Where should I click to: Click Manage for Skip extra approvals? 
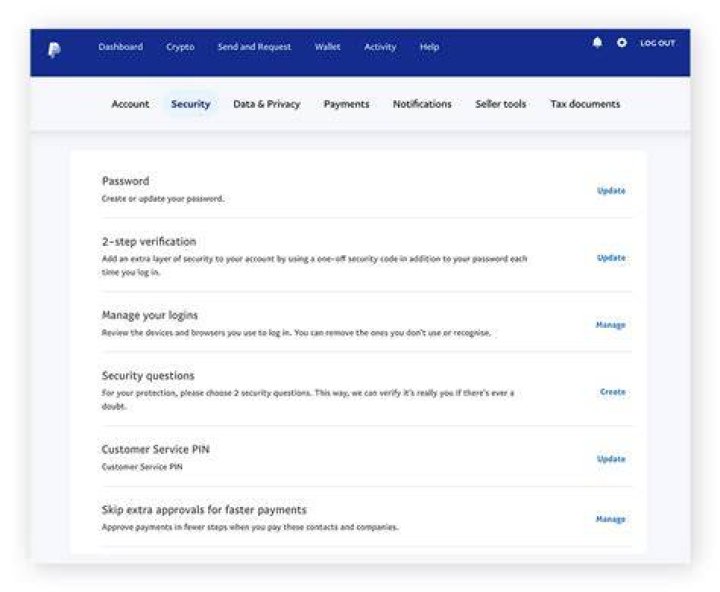coord(611,519)
